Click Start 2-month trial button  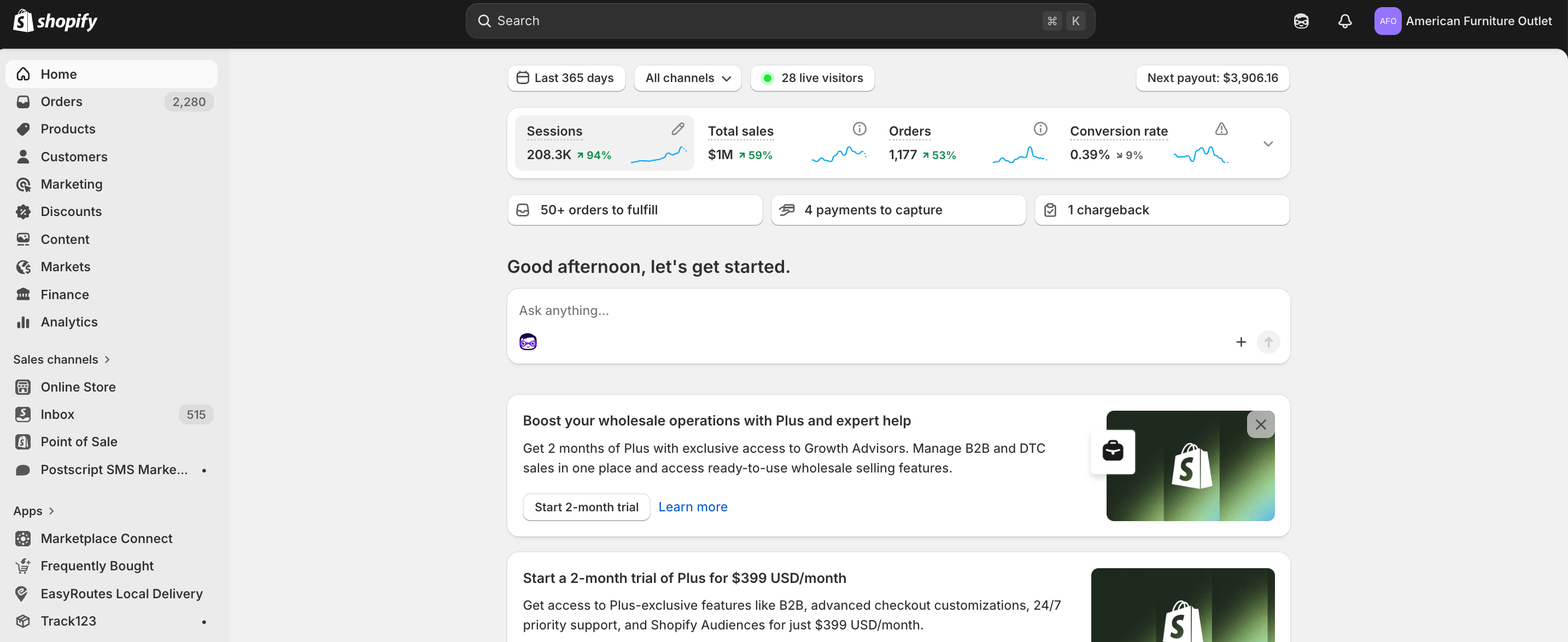tap(586, 507)
